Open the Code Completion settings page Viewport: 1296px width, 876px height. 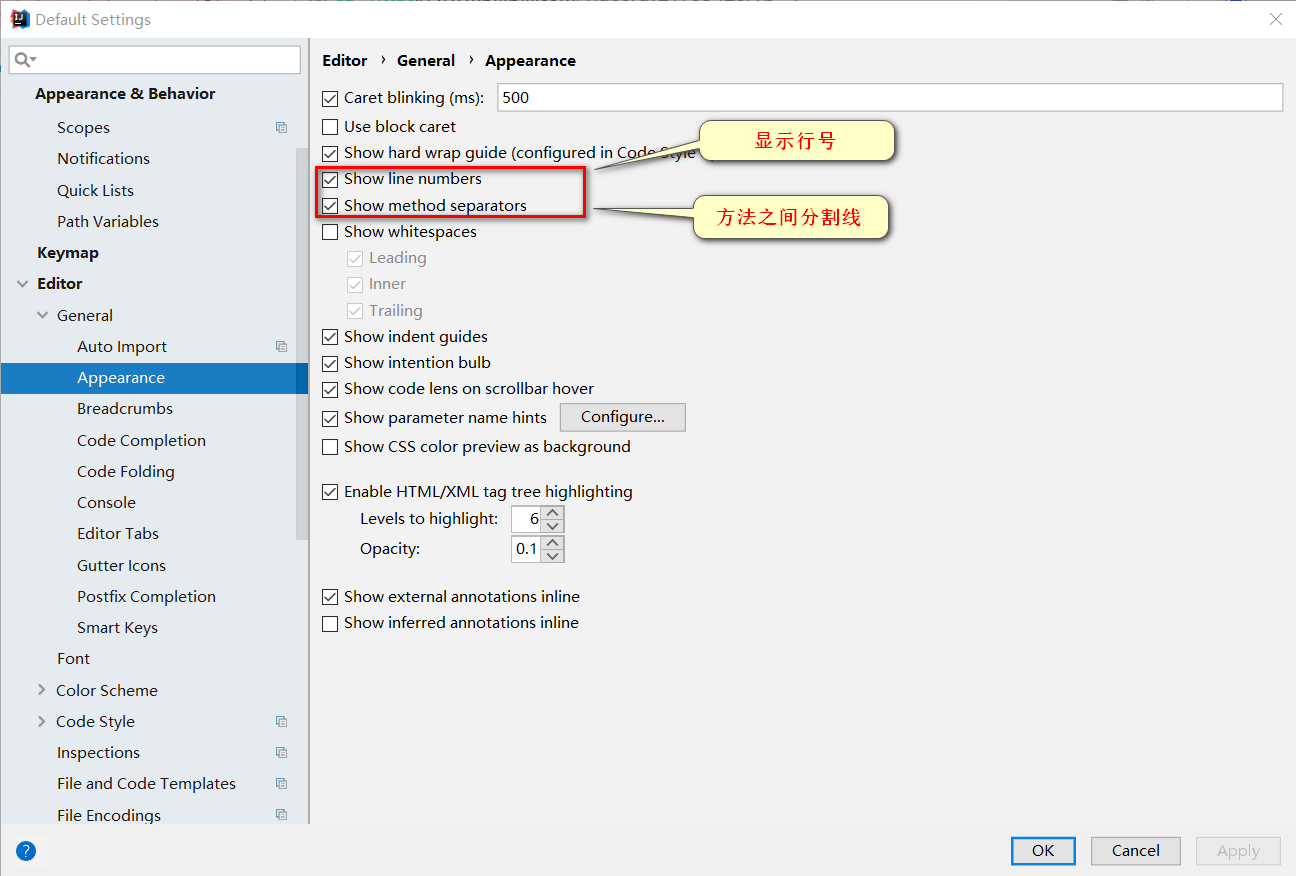click(x=141, y=441)
